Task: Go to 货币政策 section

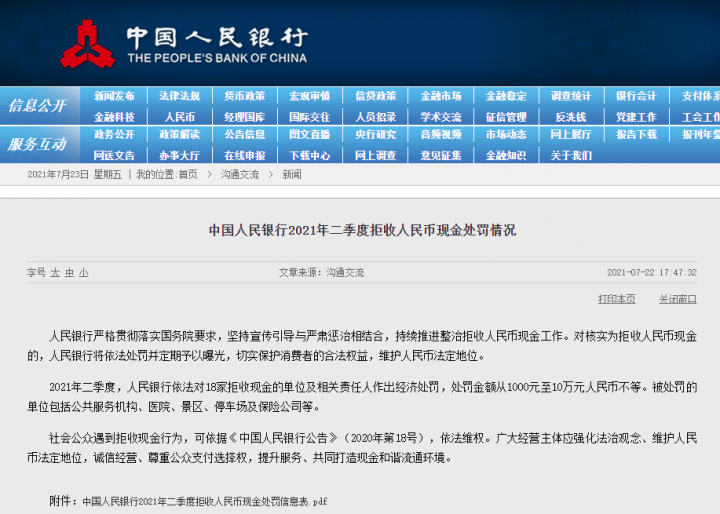Action: tap(245, 96)
